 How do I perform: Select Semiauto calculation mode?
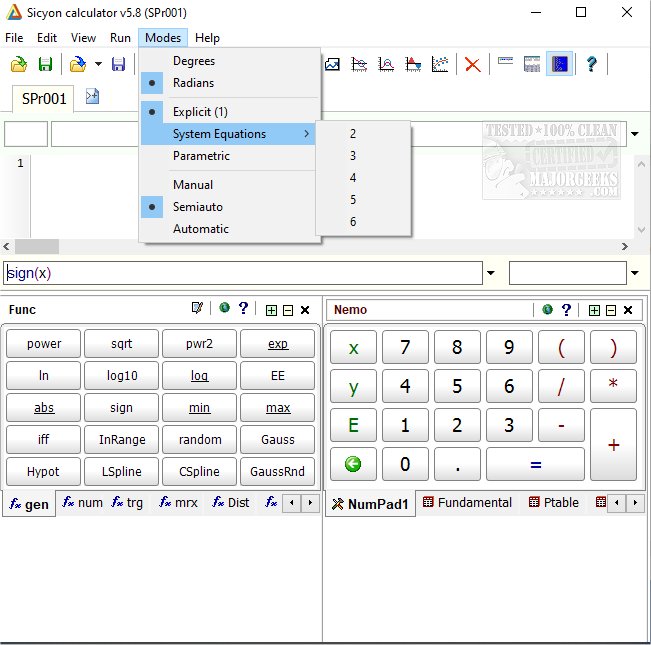click(230, 207)
